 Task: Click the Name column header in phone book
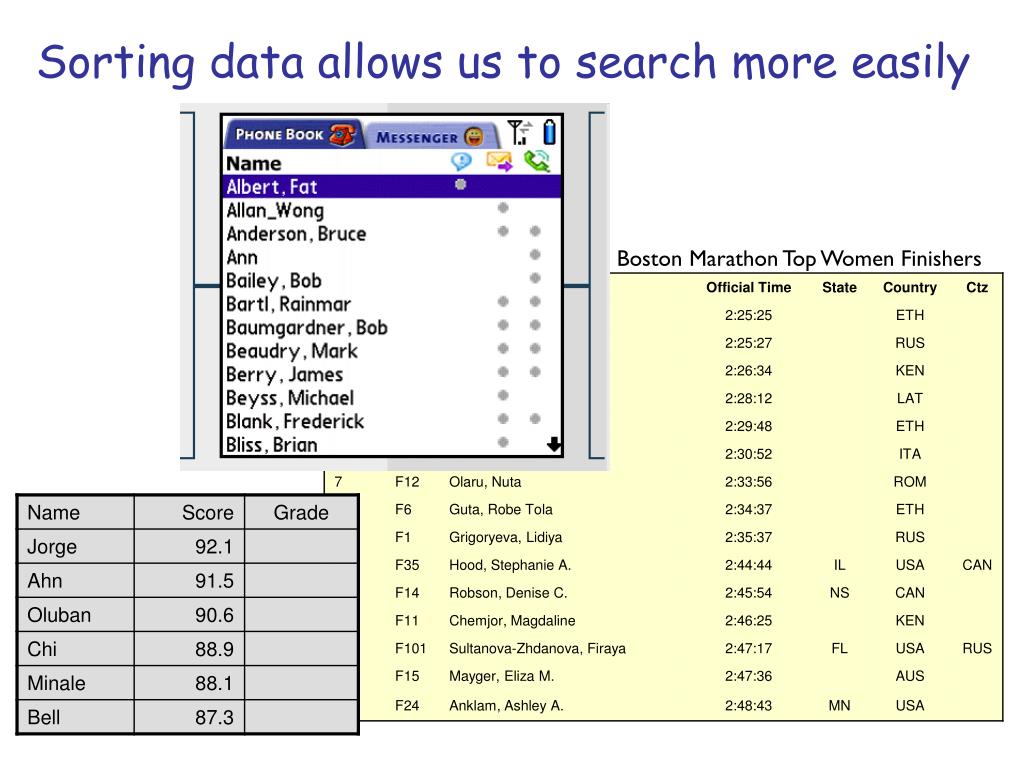tap(253, 163)
